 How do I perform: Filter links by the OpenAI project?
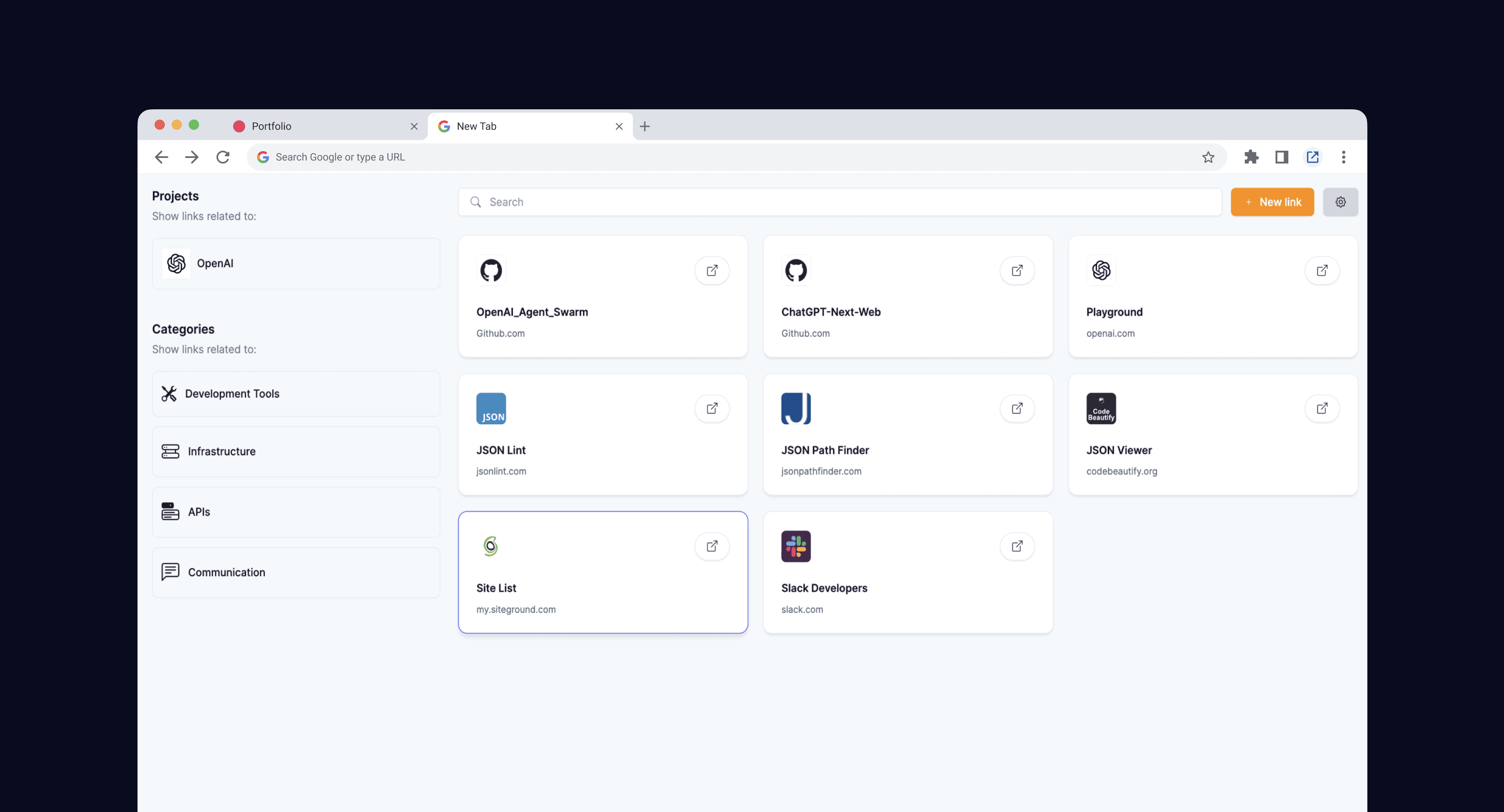(296, 263)
